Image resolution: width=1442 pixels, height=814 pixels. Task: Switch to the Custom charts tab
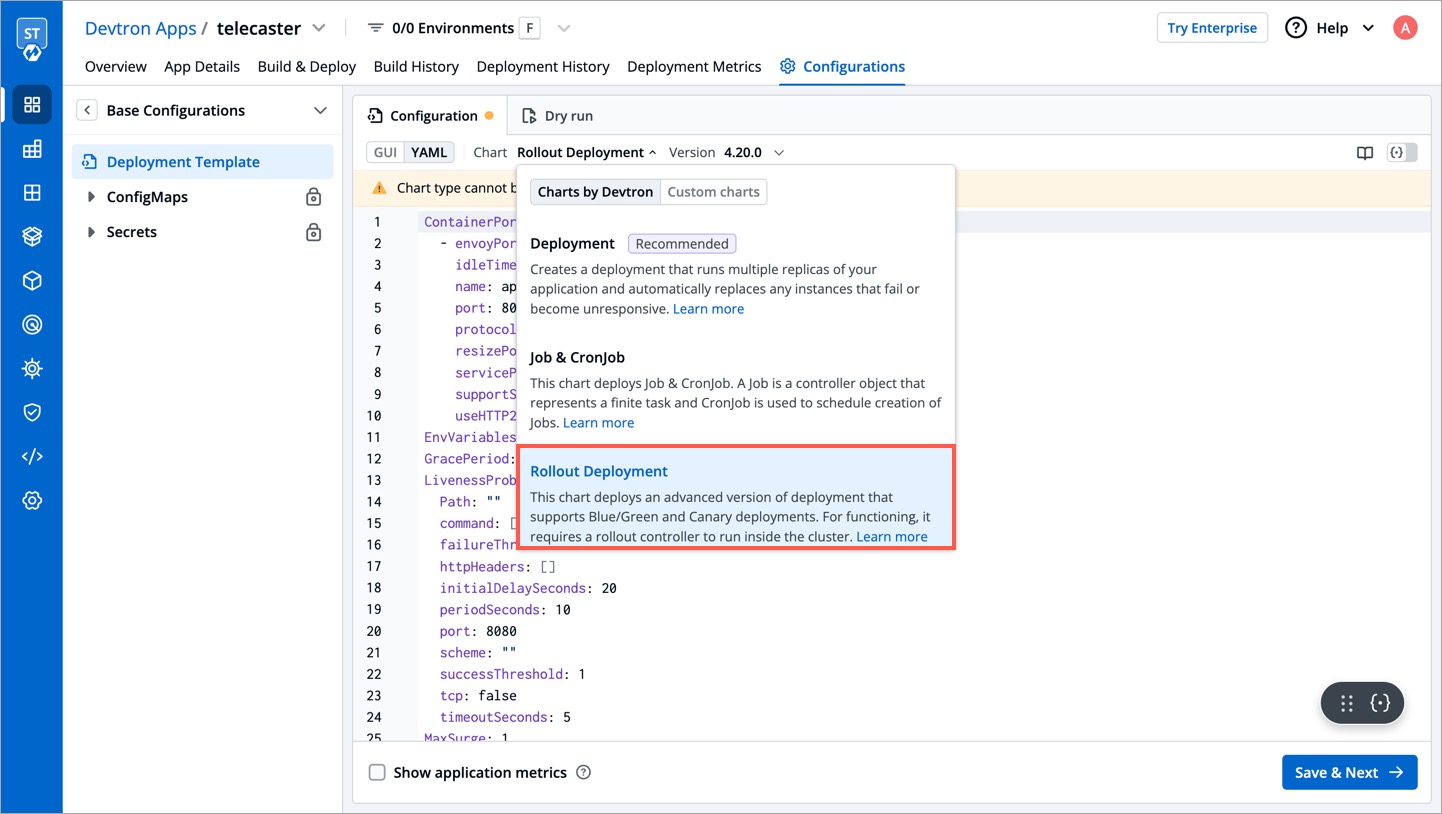point(713,192)
